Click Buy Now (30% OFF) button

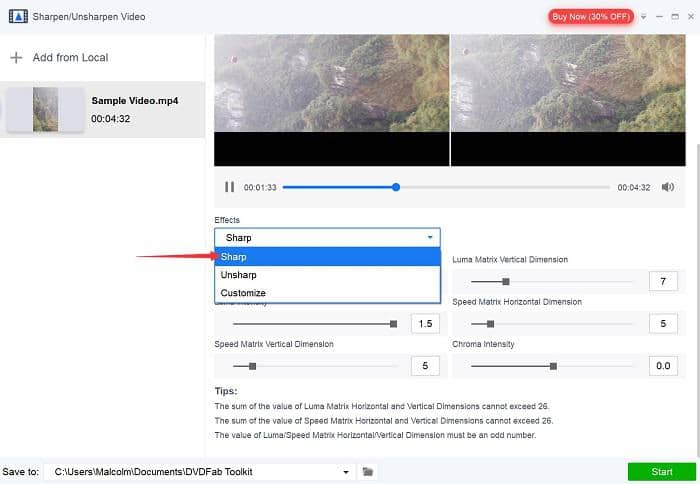coord(591,17)
